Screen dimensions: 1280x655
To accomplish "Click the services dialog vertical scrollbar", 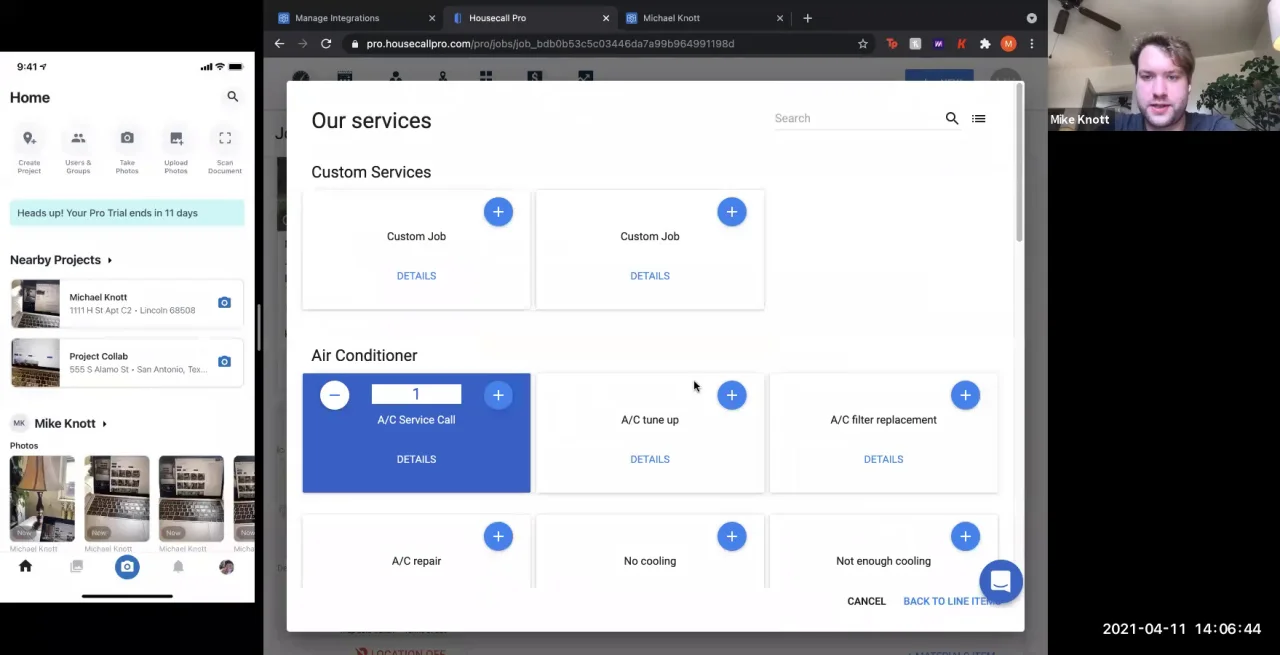I will click(1019, 164).
